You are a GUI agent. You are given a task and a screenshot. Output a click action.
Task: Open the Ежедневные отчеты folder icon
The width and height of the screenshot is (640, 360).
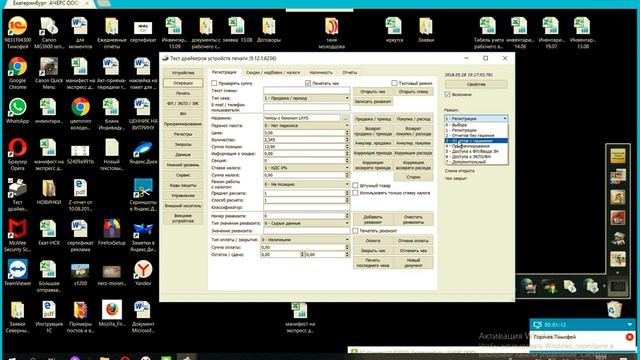pyautogui.click(x=111, y=33)
